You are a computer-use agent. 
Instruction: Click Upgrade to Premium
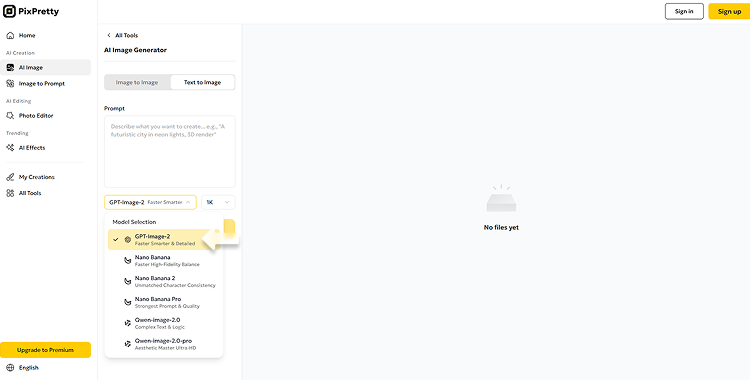45,350
